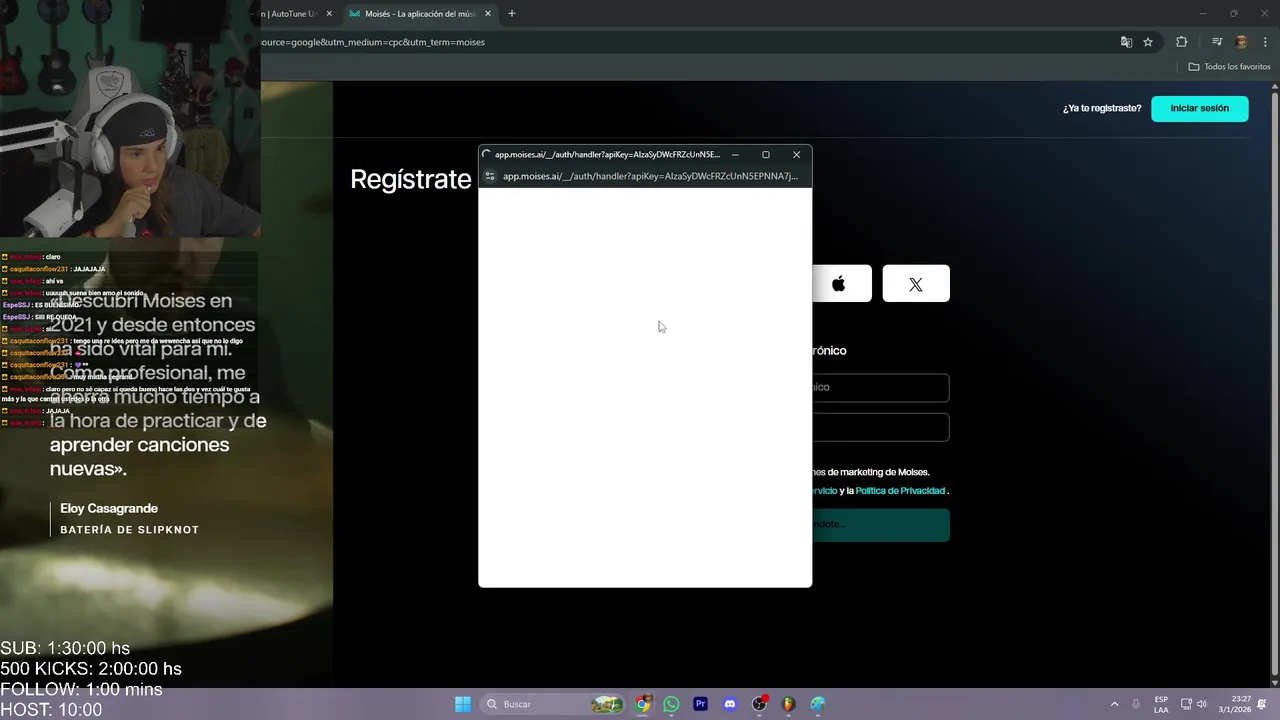Click the microphone tray icon
Image resolution: width=1280 pixels, height=720 pixels.
(x=1136, y=704)
